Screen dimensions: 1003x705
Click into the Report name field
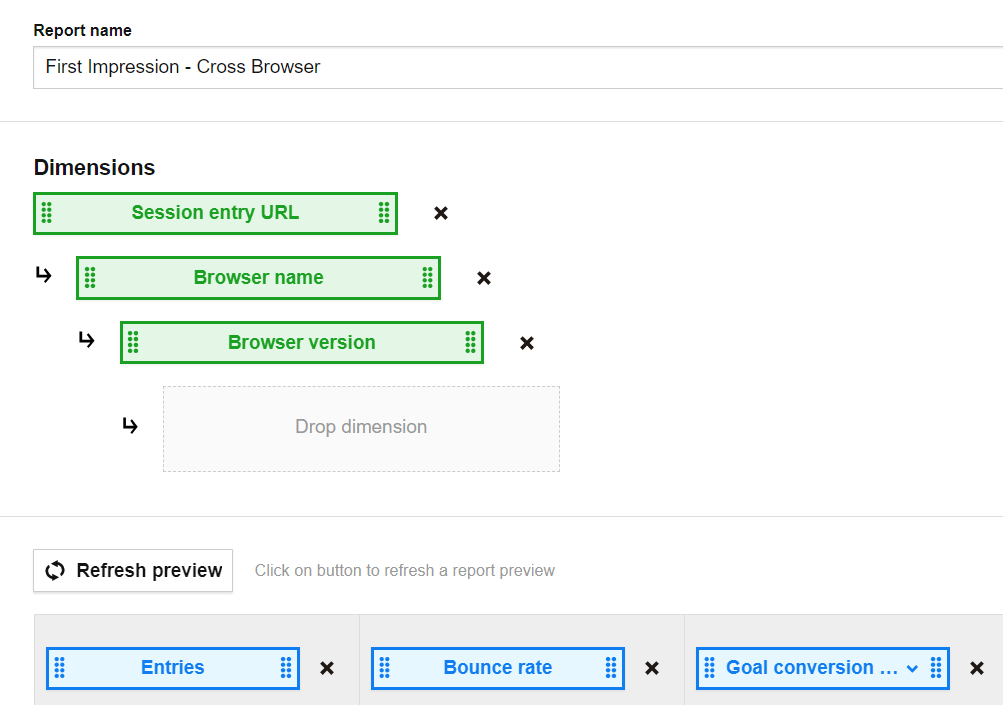point(500,68)
